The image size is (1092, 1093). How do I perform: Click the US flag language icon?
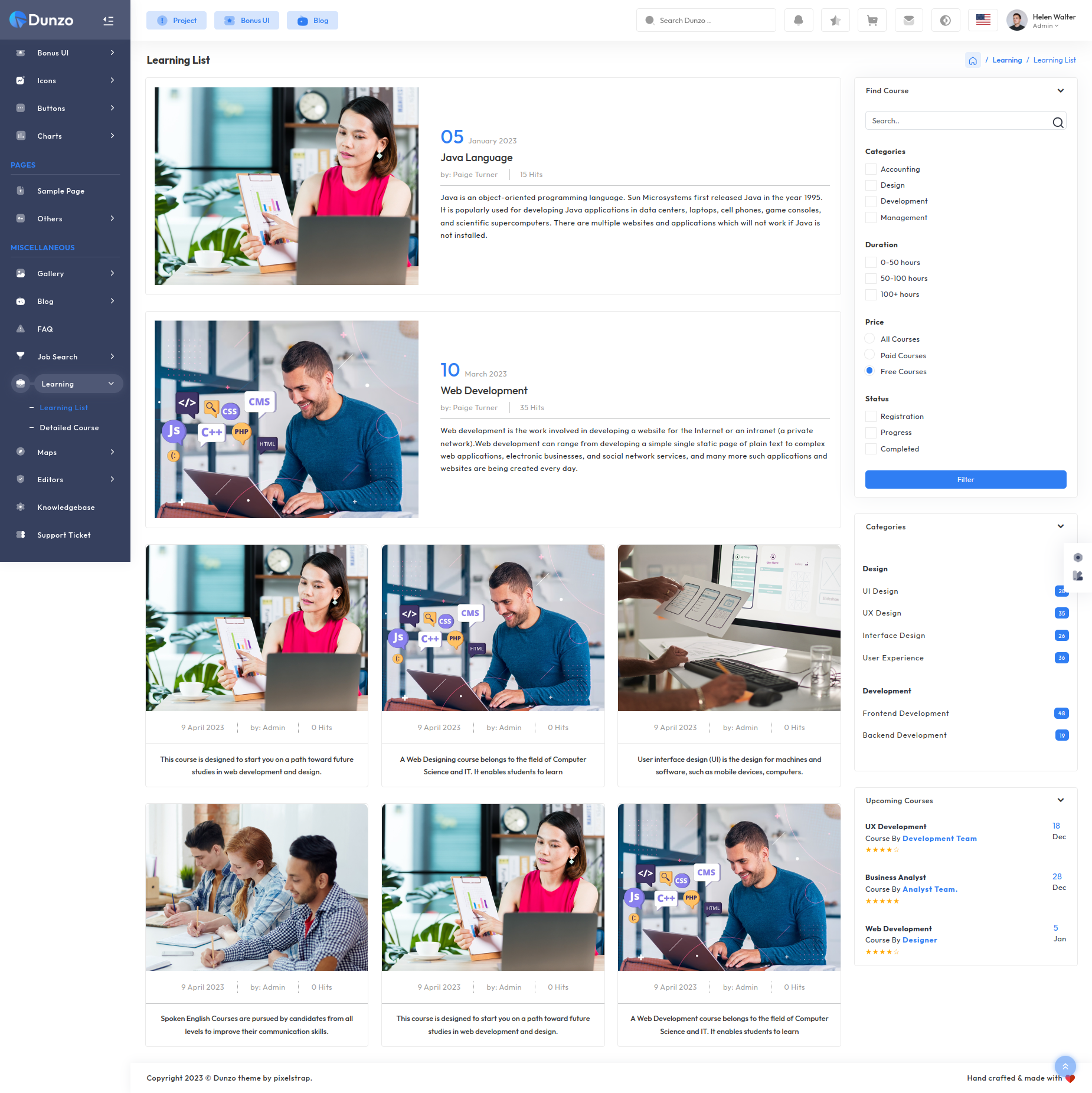(983, 20)
